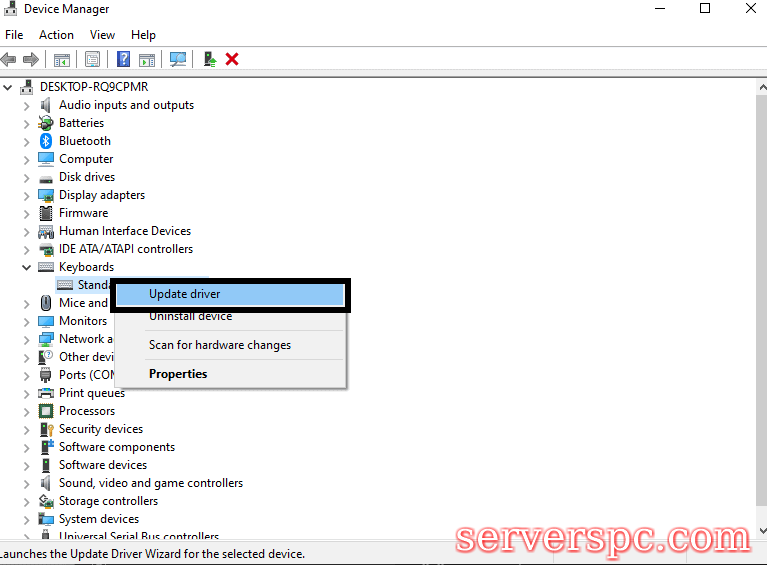
Task: Click the Update device driver toolbar icon
Action: click(210, 59)
